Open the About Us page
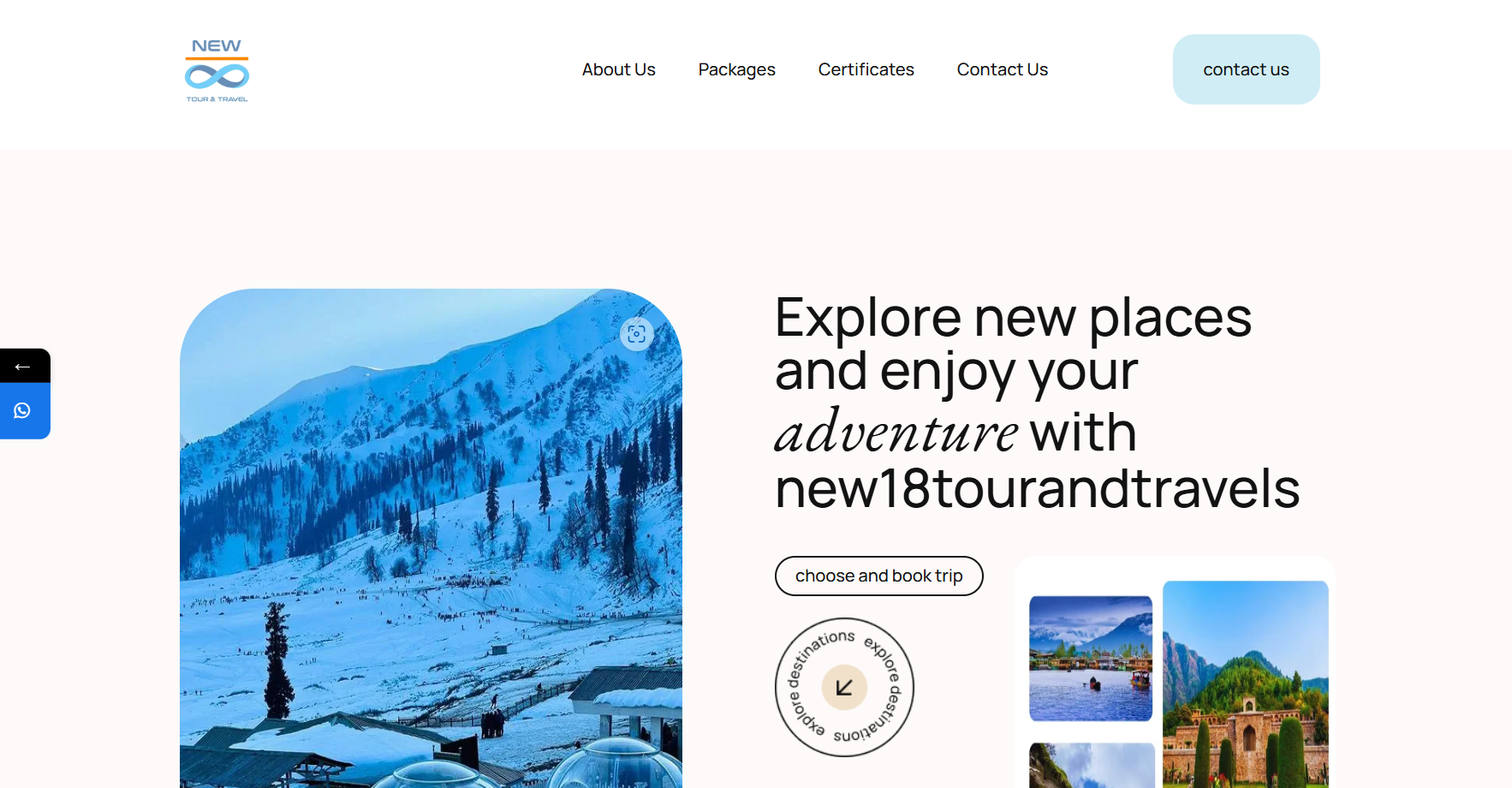This screenshot has width=1512, height=788. (618, 69)
